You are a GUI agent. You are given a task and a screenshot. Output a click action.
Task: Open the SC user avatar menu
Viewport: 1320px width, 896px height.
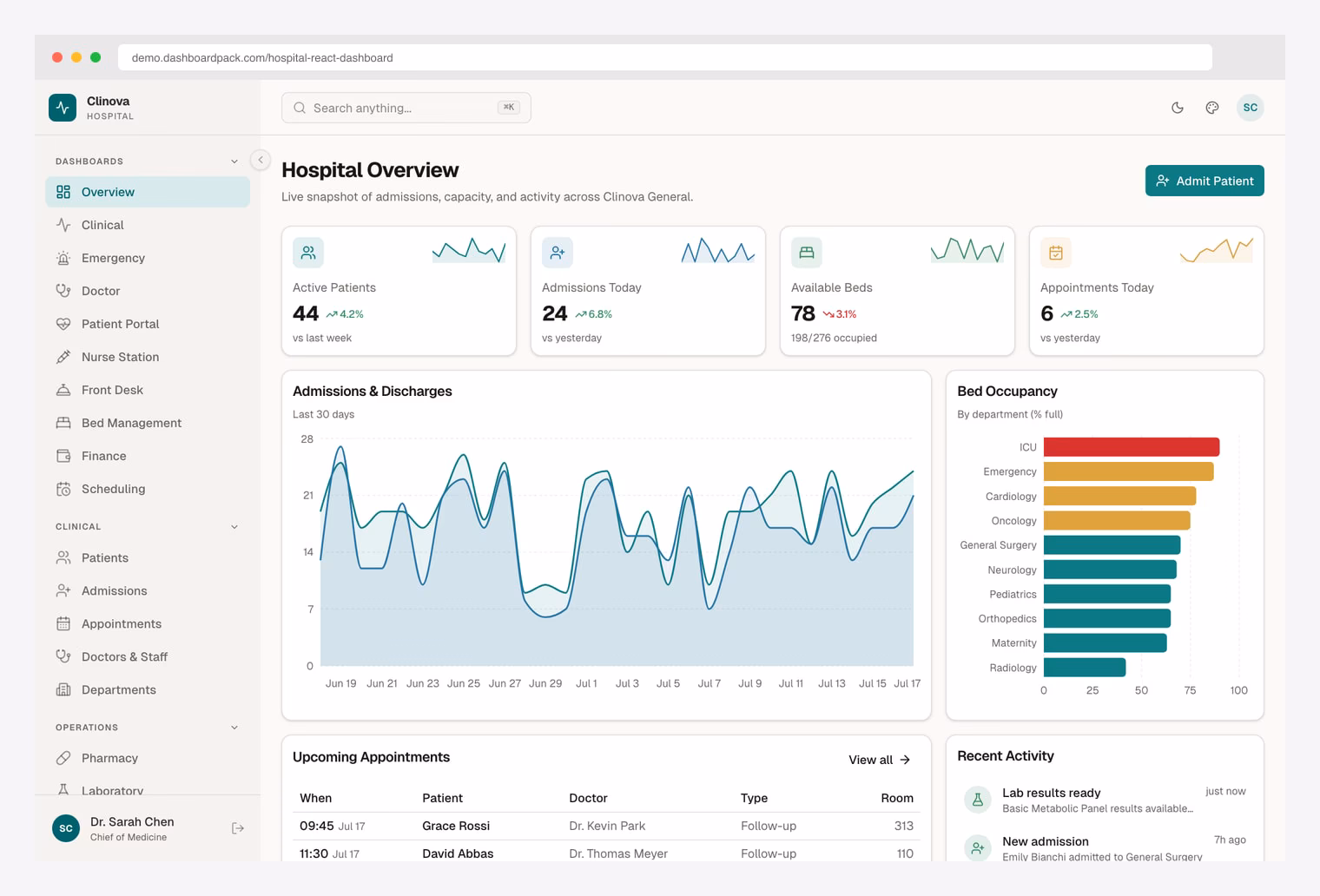click(x=1251, y=108)
